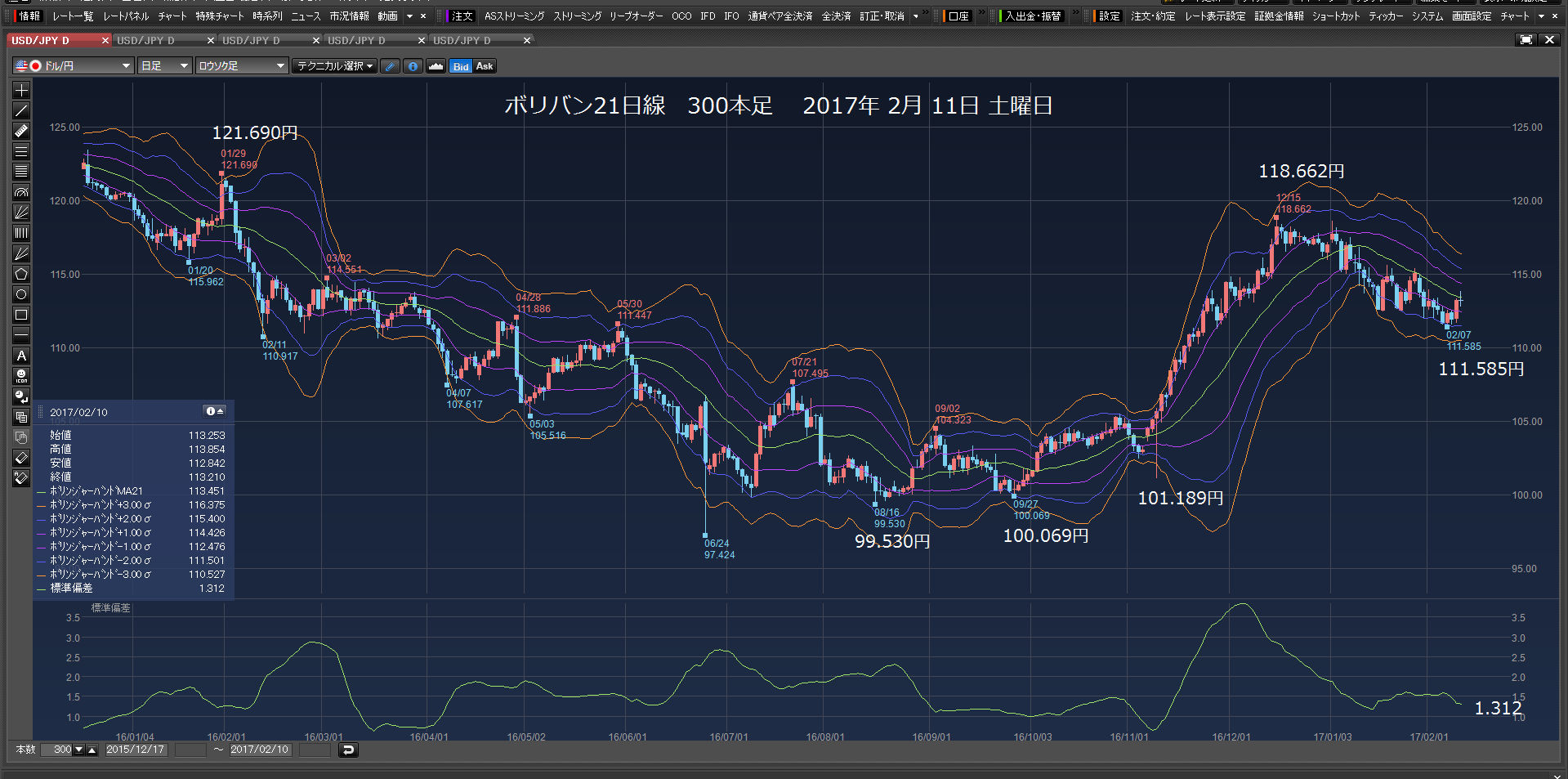
Task: Click the maximize chart panel icon
Action: click(x=1526, y=39)
